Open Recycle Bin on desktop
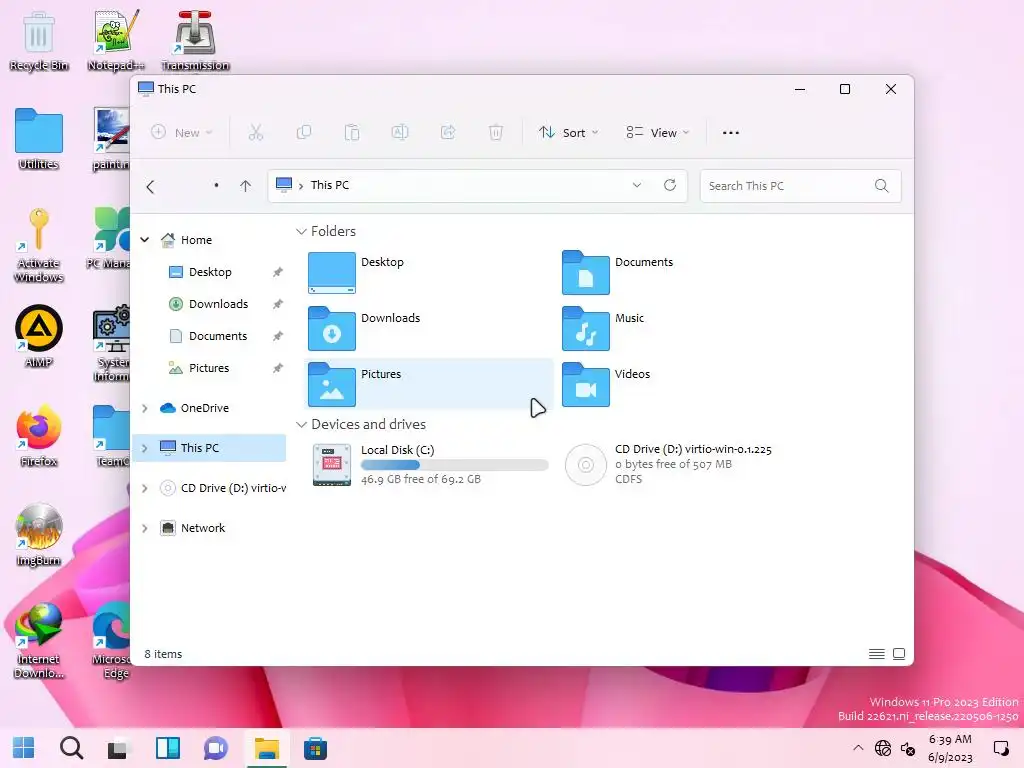Viewport: 1024px width, 768px height. (39, 41)
